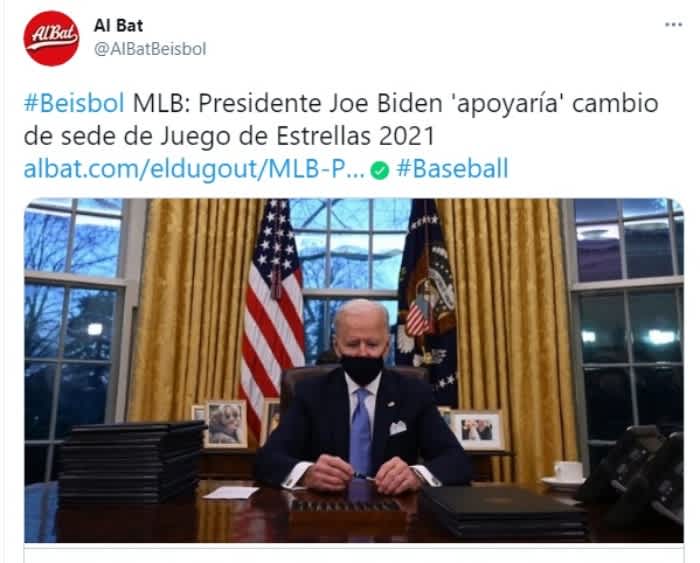Follow the albat.com/eldugout article link
The height and width of the screenshot is (563, 700).
pos(194,169)
